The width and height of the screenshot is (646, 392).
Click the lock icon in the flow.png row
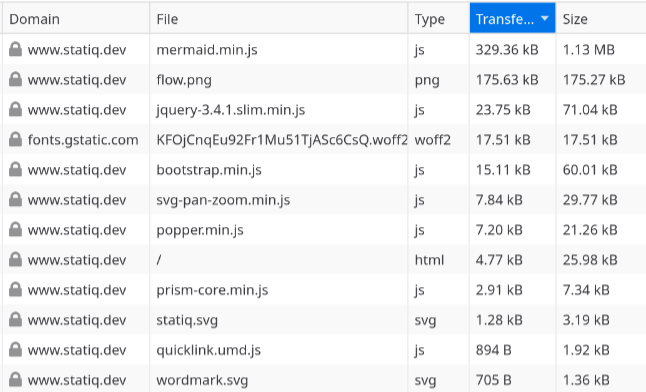16,80
